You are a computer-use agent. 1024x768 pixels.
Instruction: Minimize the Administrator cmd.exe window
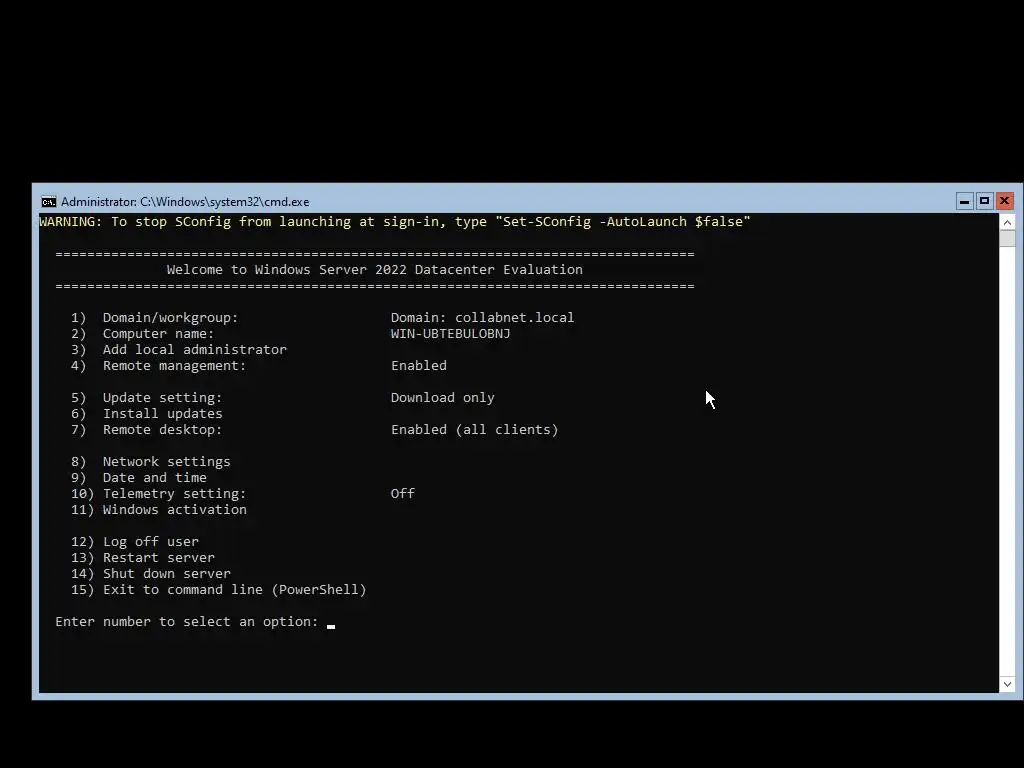pos(965,201)
